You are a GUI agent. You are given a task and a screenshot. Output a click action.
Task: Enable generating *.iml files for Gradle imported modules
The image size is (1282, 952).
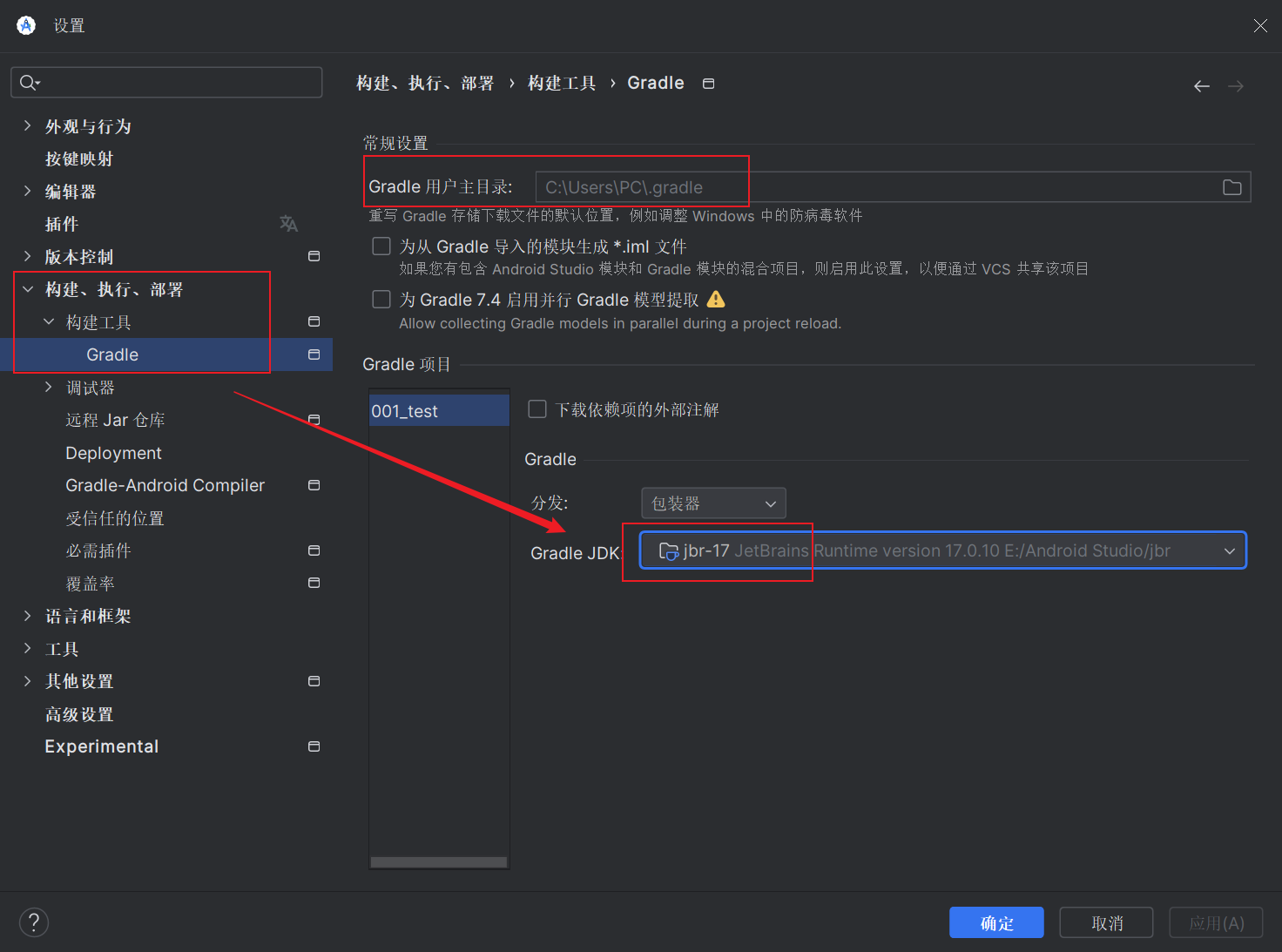click(381, 246)
